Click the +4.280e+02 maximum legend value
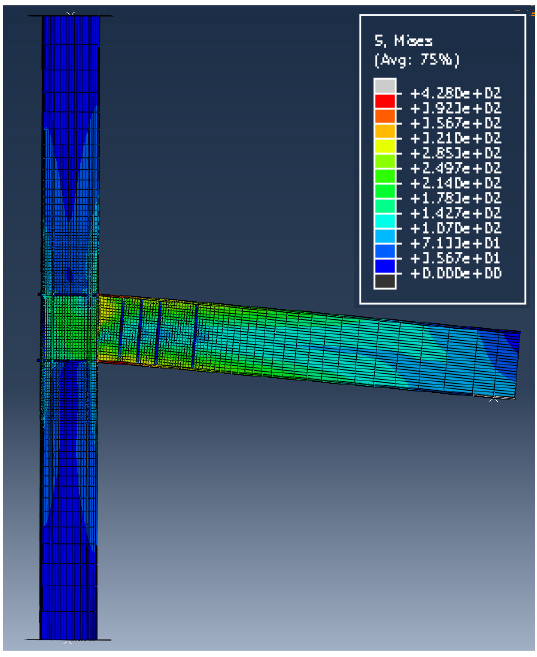This screenshot has height=657, width=537. (x=456, y=93)
